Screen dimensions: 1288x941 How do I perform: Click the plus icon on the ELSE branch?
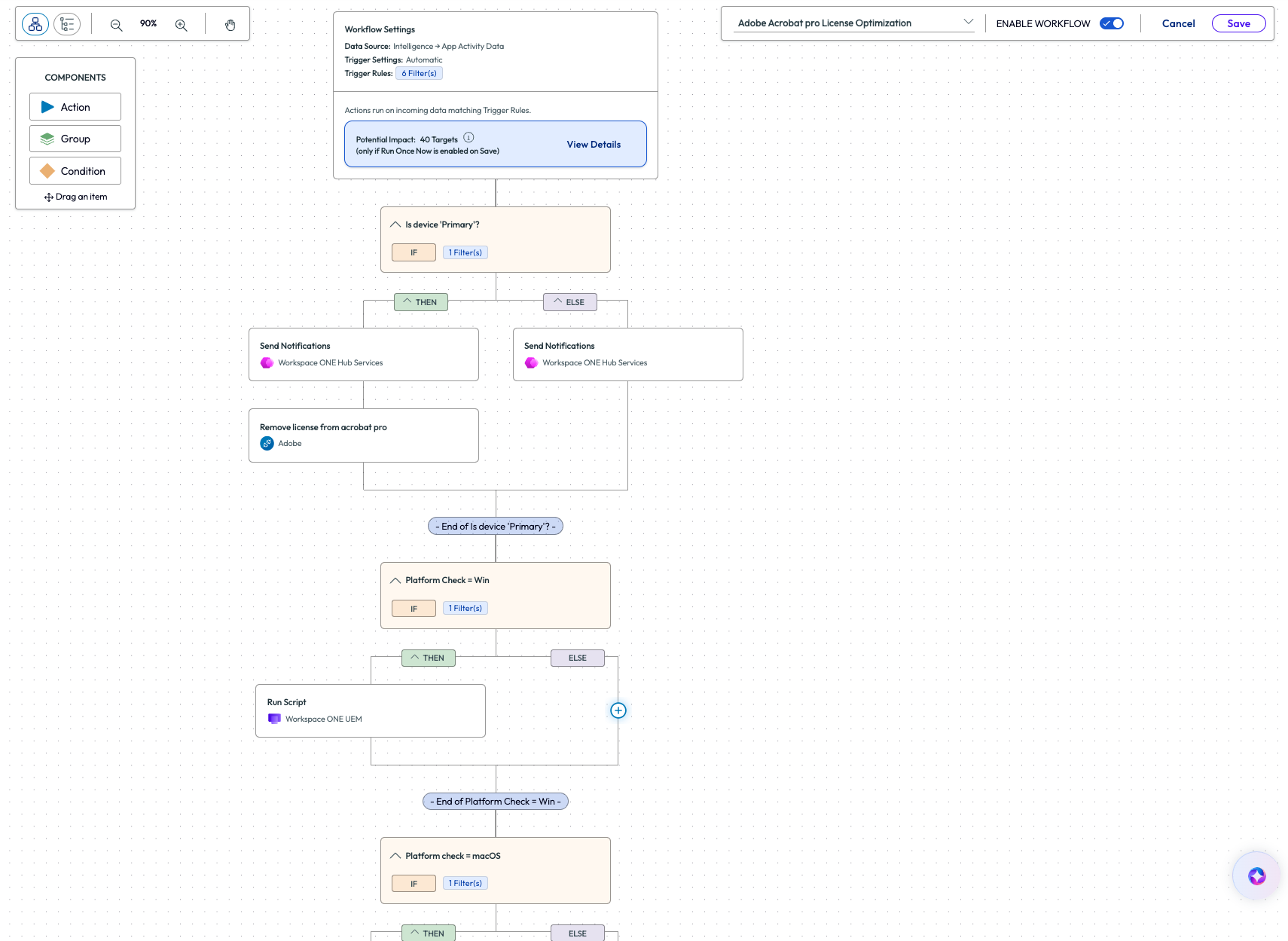point(618,710)
